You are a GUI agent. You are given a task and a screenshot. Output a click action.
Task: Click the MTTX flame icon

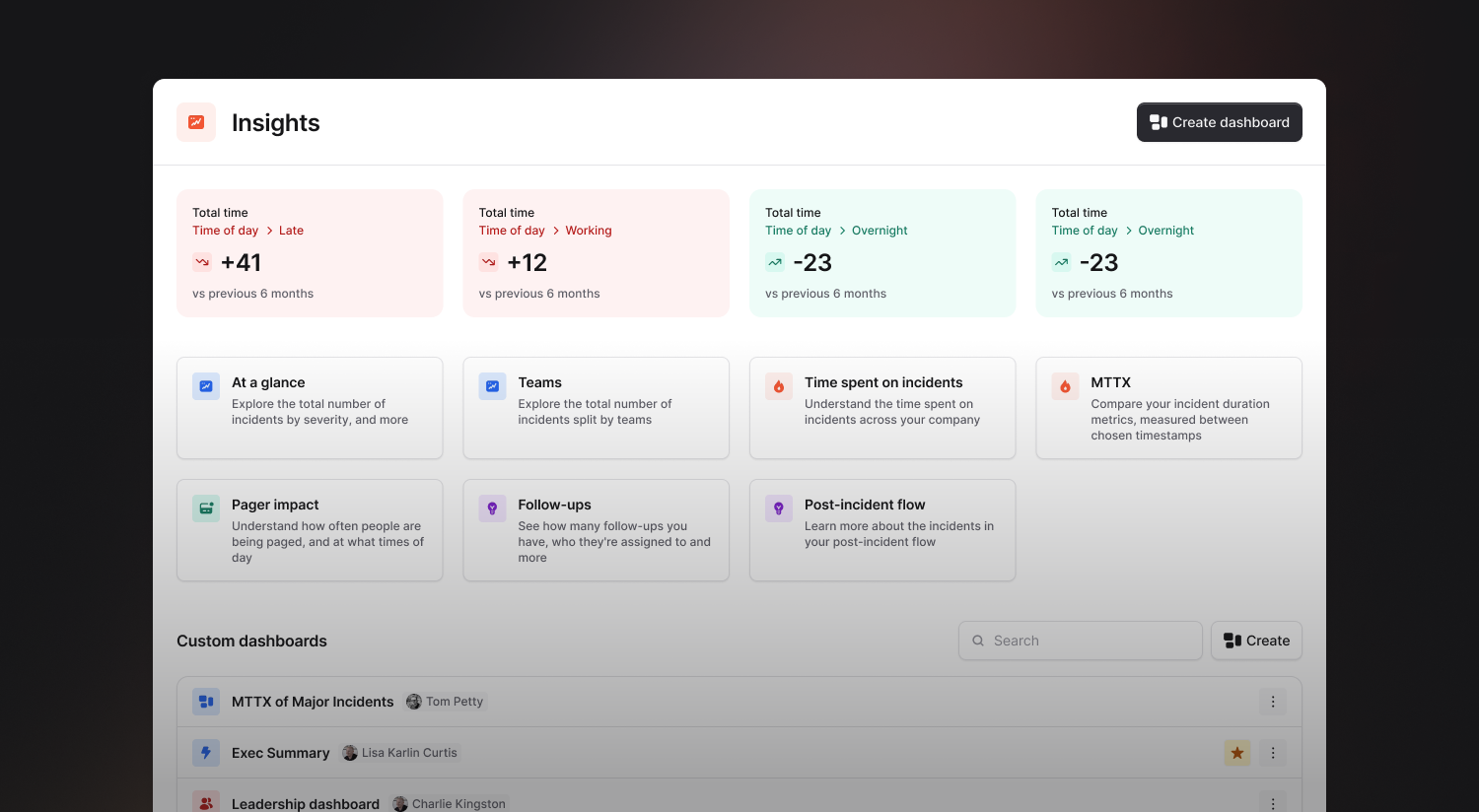(x=1064, y=386)
